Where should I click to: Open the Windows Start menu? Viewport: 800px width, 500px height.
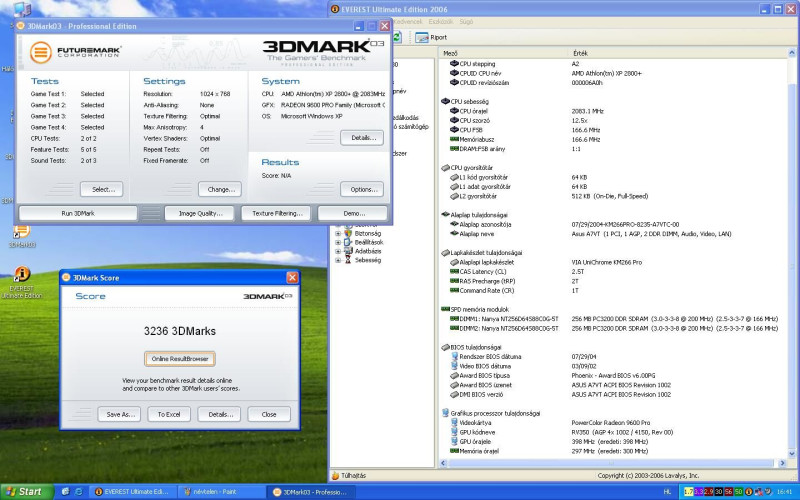click(27, 492)
